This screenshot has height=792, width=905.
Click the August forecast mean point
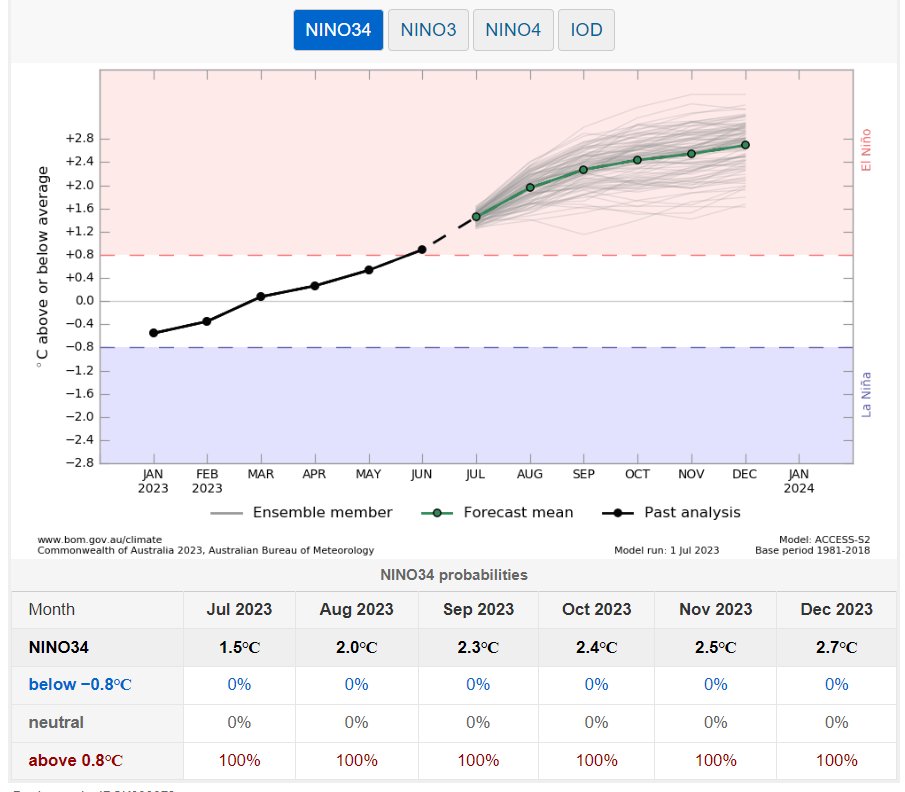point(530,188)
